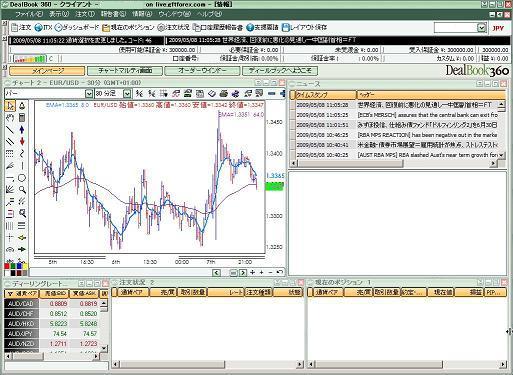Open 口座履歴報告書 toolbar item

pos(218,27)
